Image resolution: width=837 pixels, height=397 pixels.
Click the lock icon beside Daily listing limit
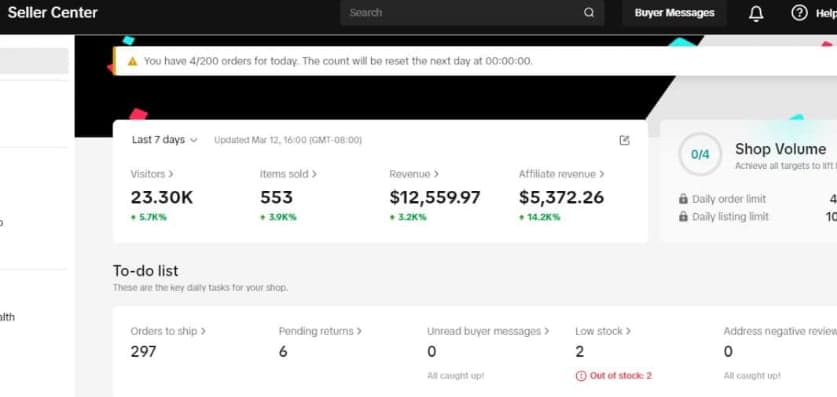click(x=683, y=217)
